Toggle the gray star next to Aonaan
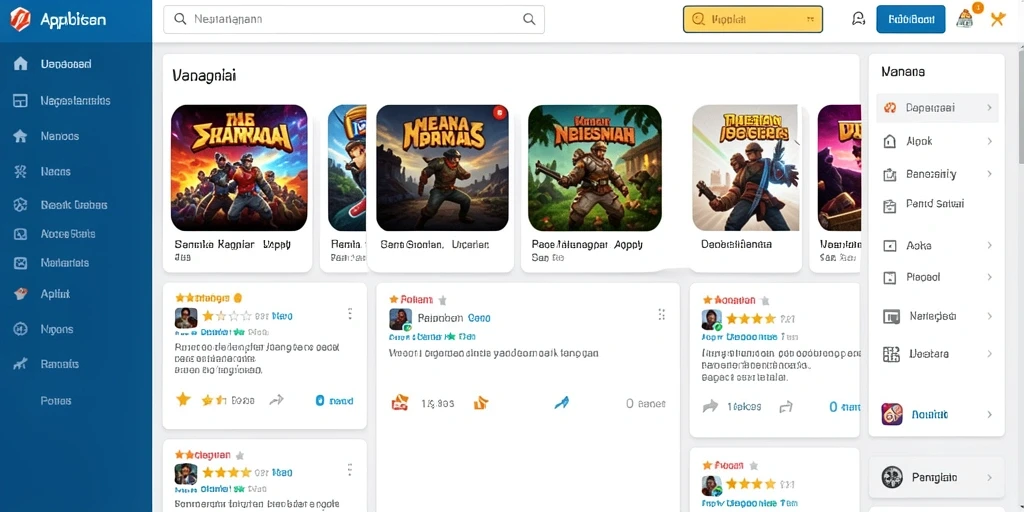1024x512 pixels. pyautogui.click(x=765, y=301)
